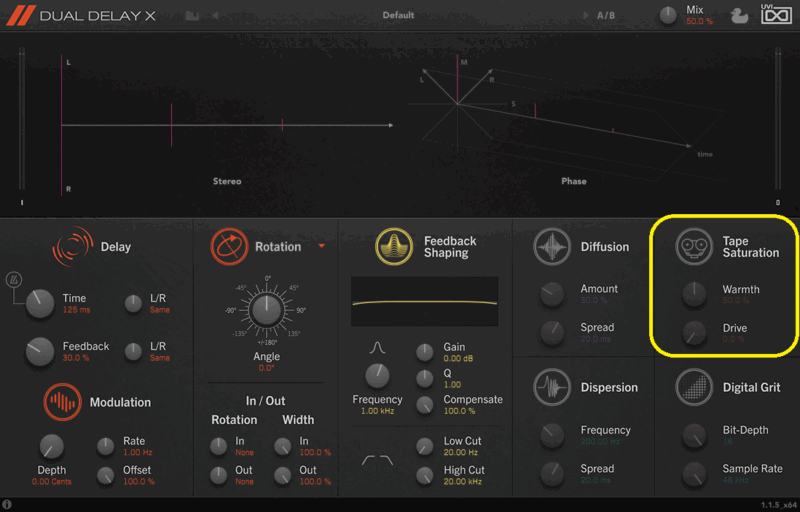This screenshot has width=800, height=512.
Task: Click the Frequency value 1.00 kHz
Action: [x=378, y=411]
